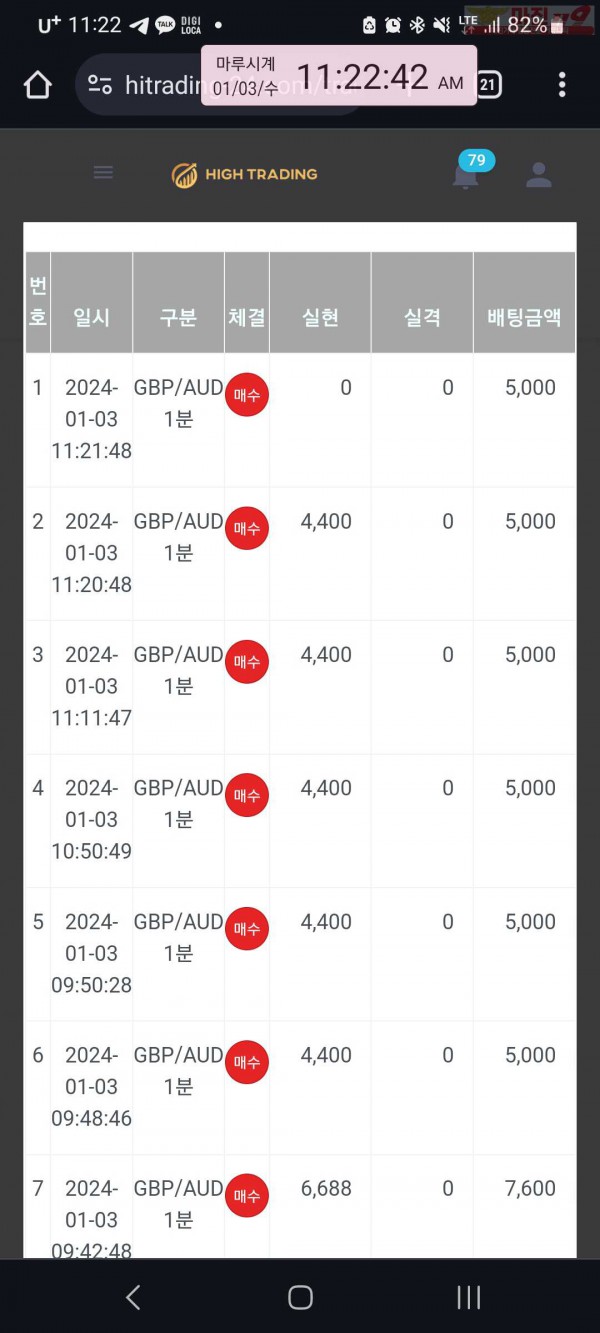Tap the red 매수 badge in row 7

tap(246, 1195)
